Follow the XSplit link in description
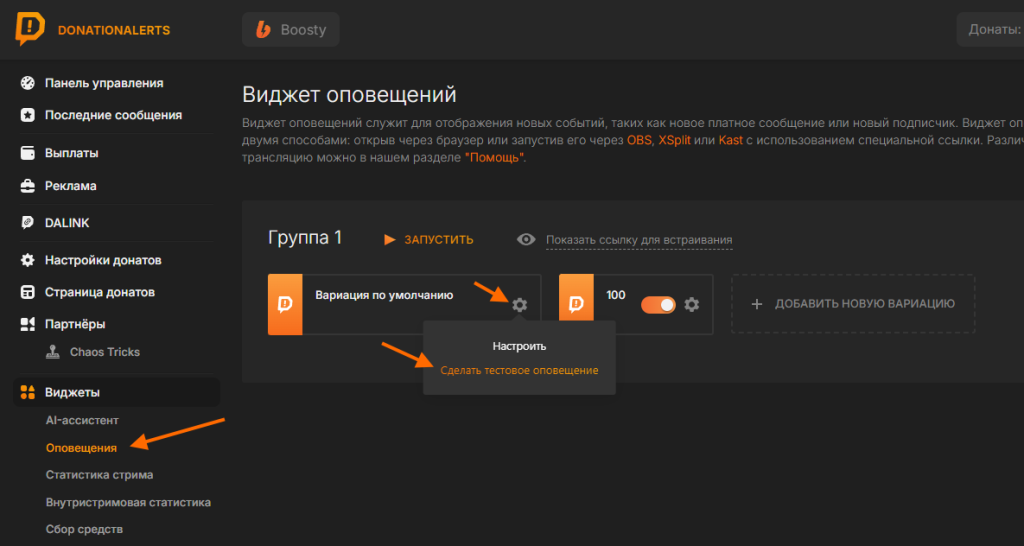Screen dimensions: 1024x546 point(675,140)
